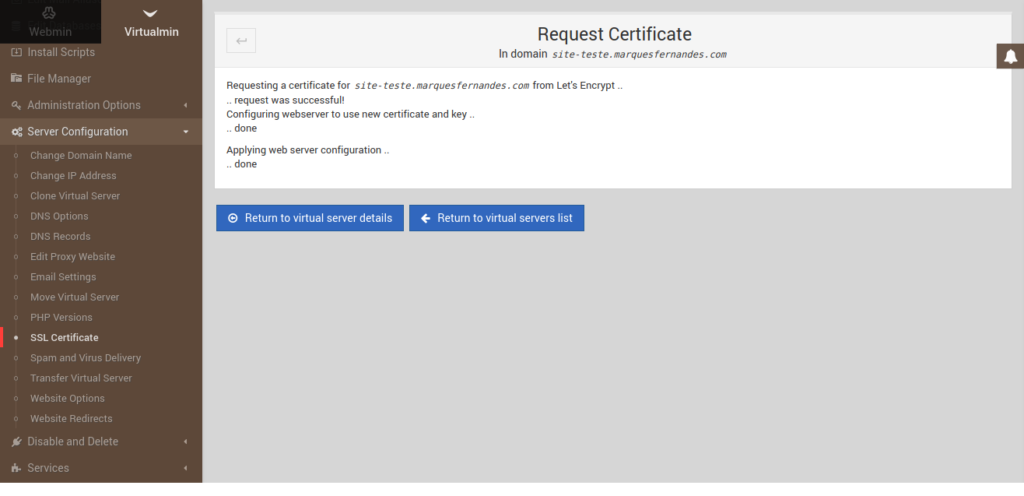Switch to the Webmin tab

pyautogui.click(x=50, y=22)
